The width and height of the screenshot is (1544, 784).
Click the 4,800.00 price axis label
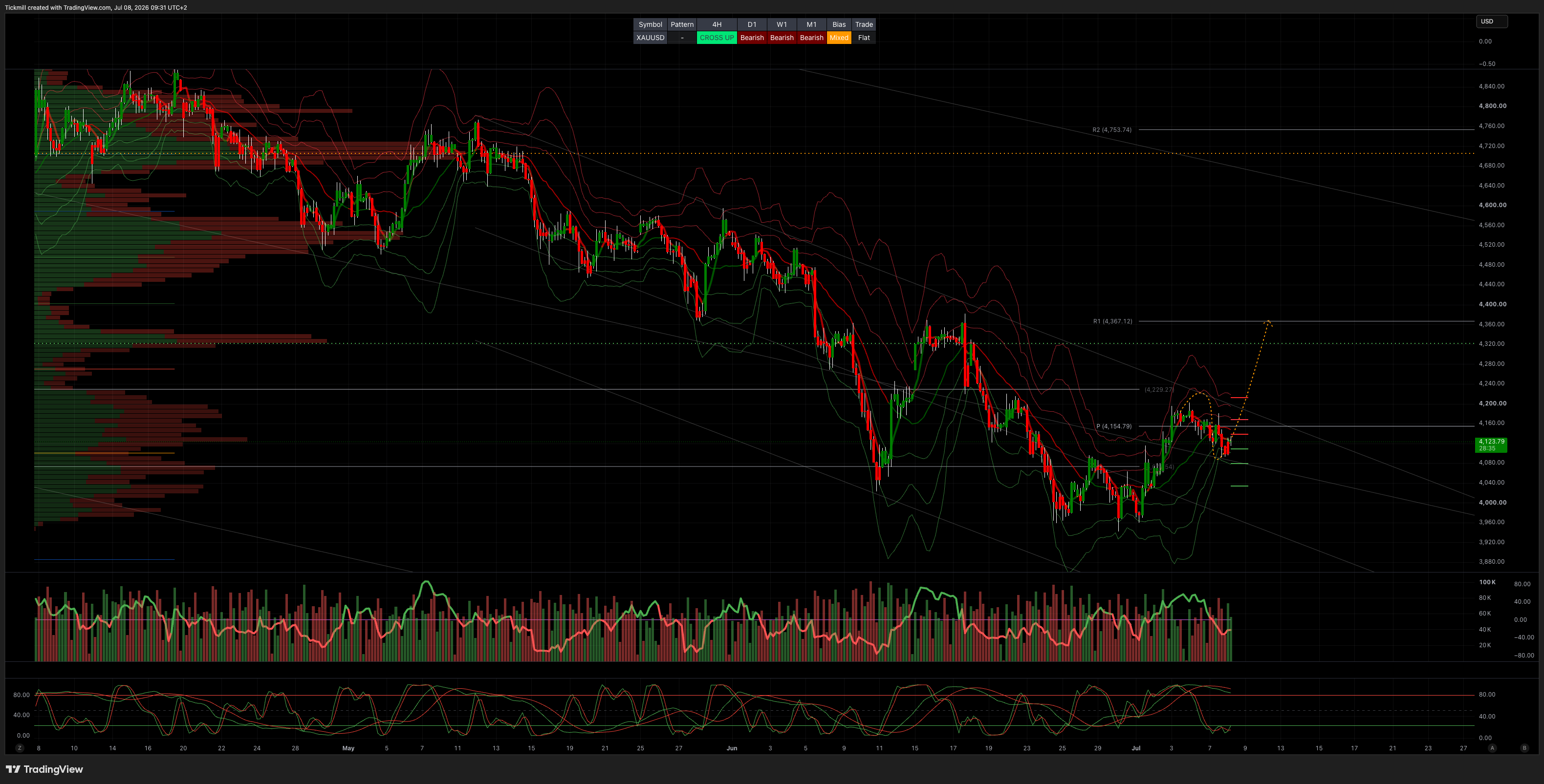click(1493, 106)
